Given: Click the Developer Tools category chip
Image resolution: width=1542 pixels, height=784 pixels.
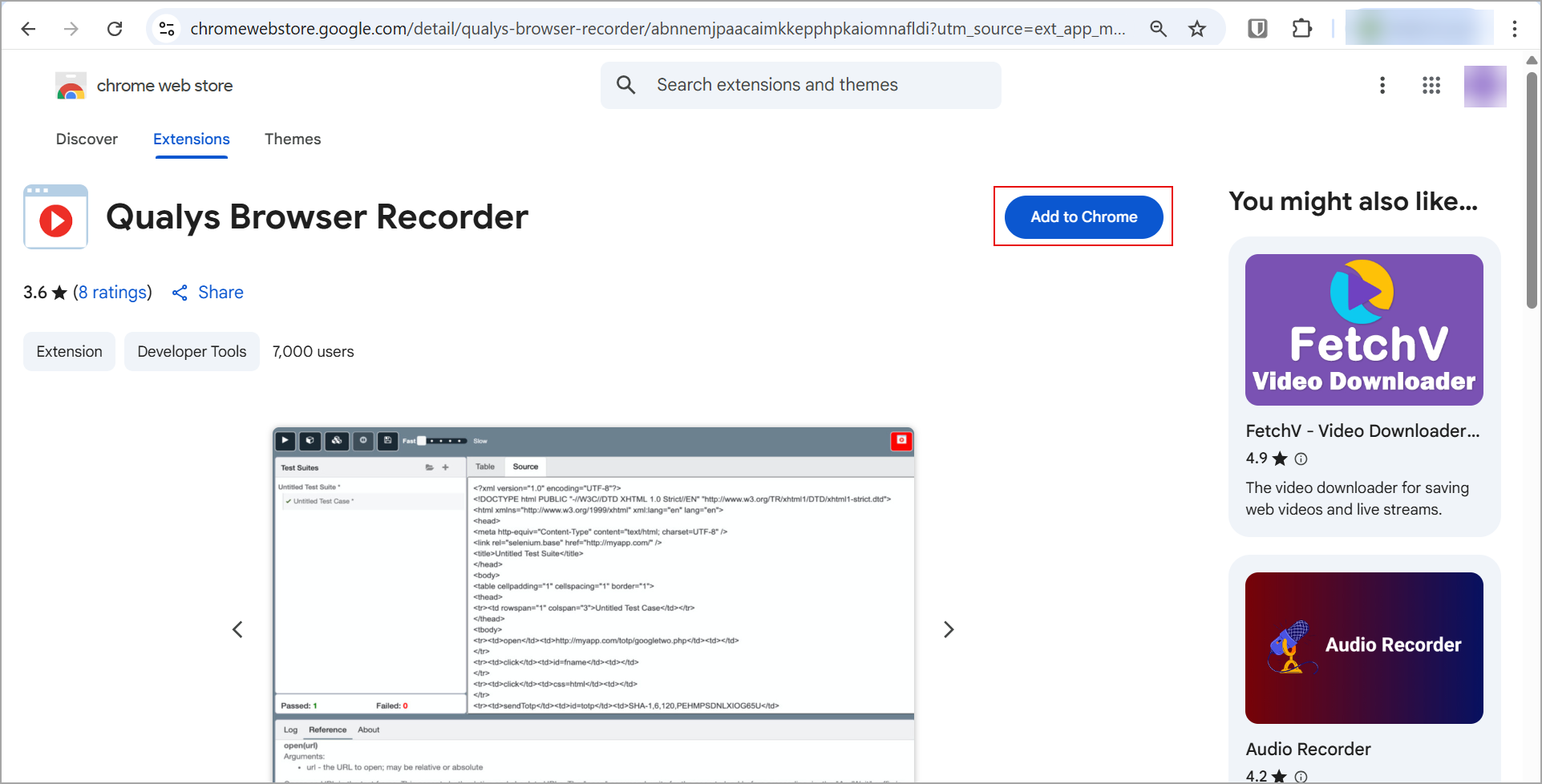Looking at the screenshot, I should point(192,351).
